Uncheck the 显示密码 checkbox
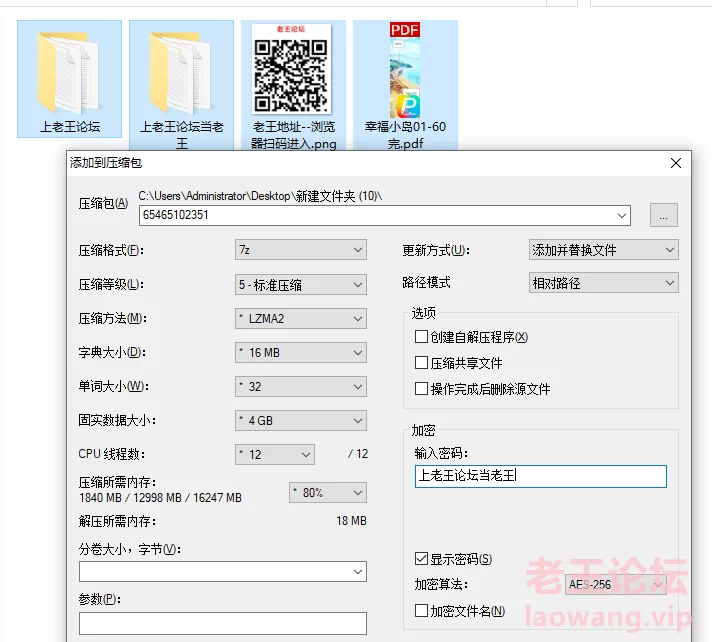 pos(421,558)
